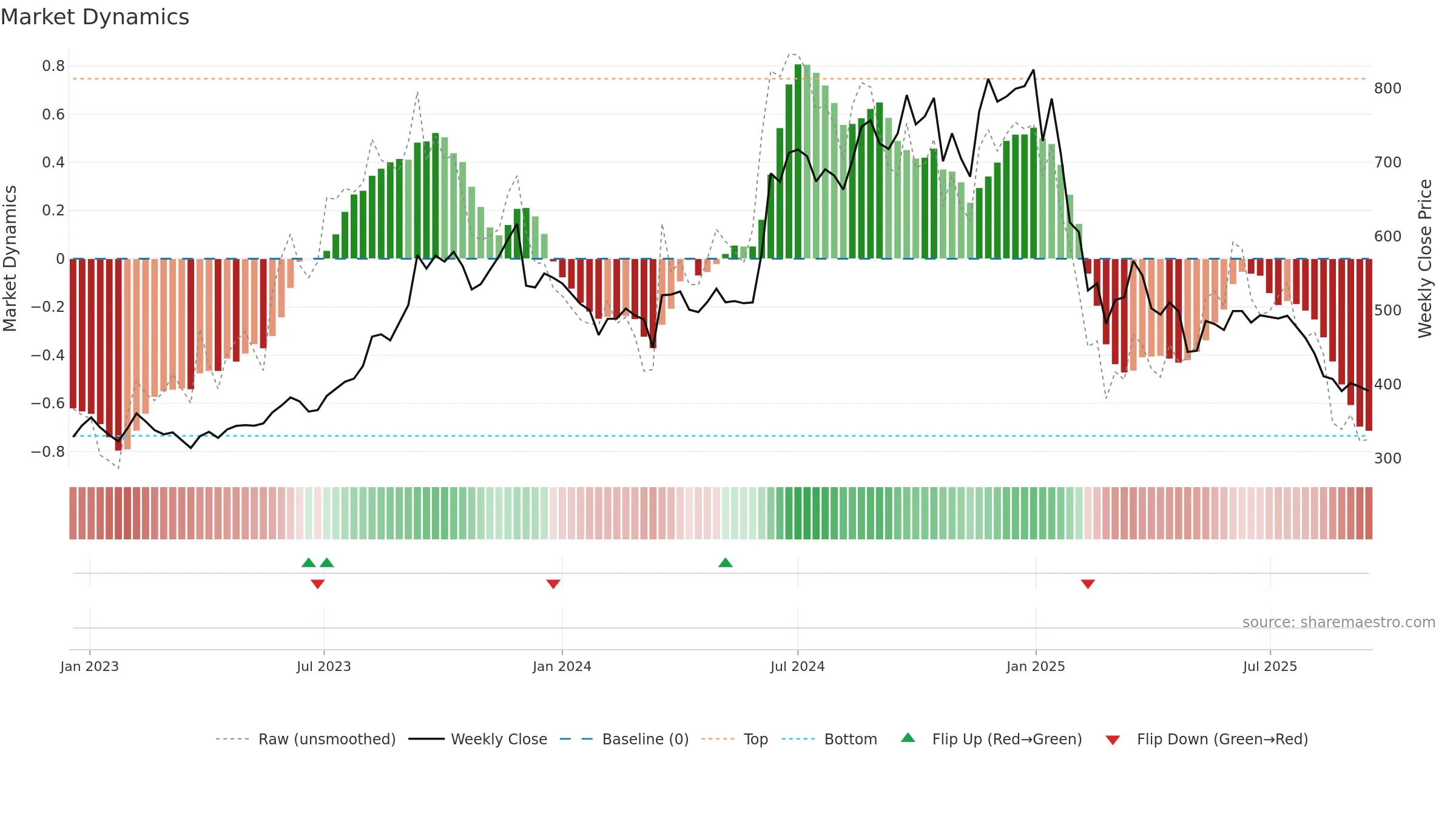Click the Jan 2024 axis label
The height and width of the screenshot is (819, 1456).
562,666
